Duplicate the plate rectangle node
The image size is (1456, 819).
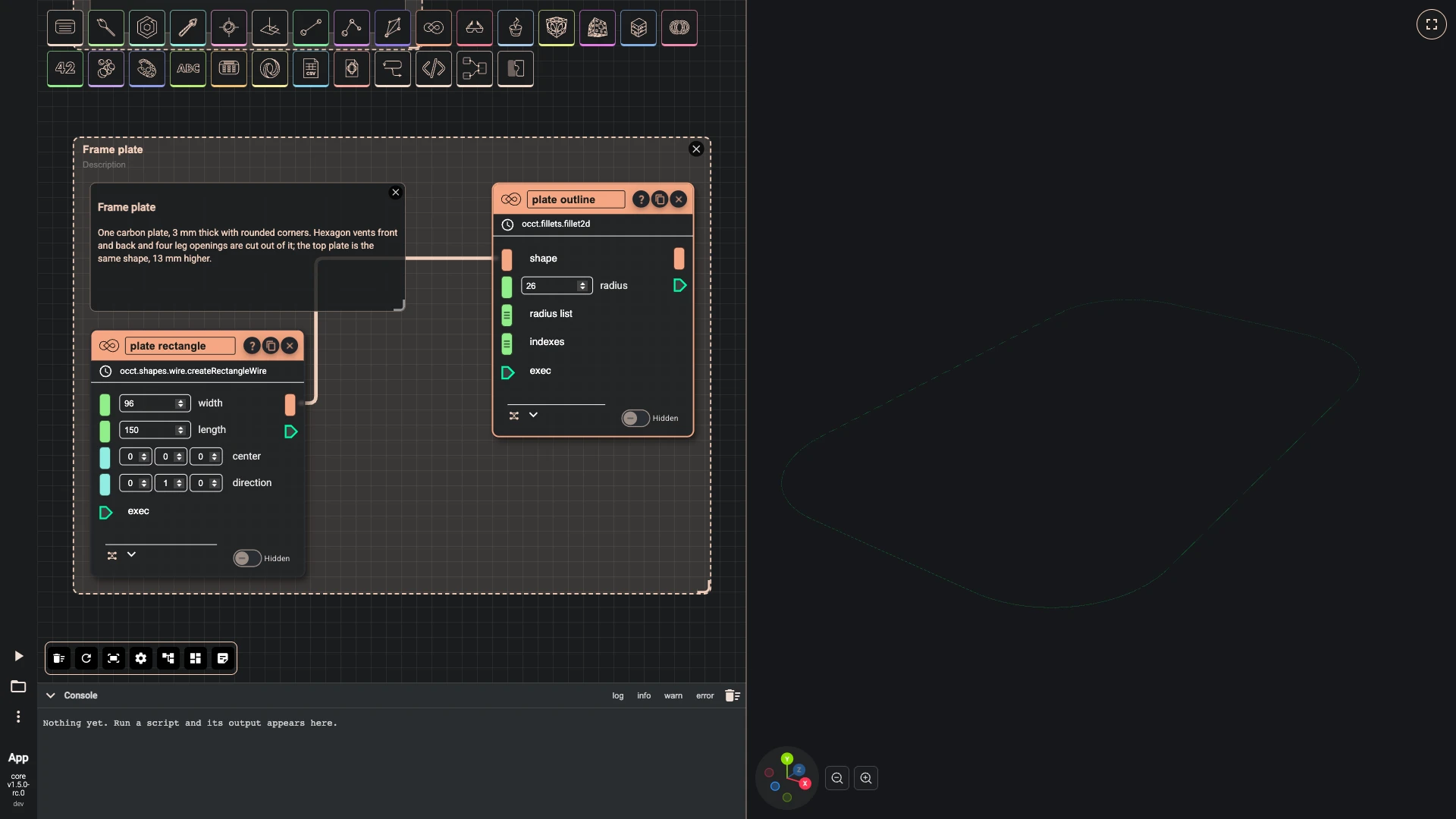271,346
